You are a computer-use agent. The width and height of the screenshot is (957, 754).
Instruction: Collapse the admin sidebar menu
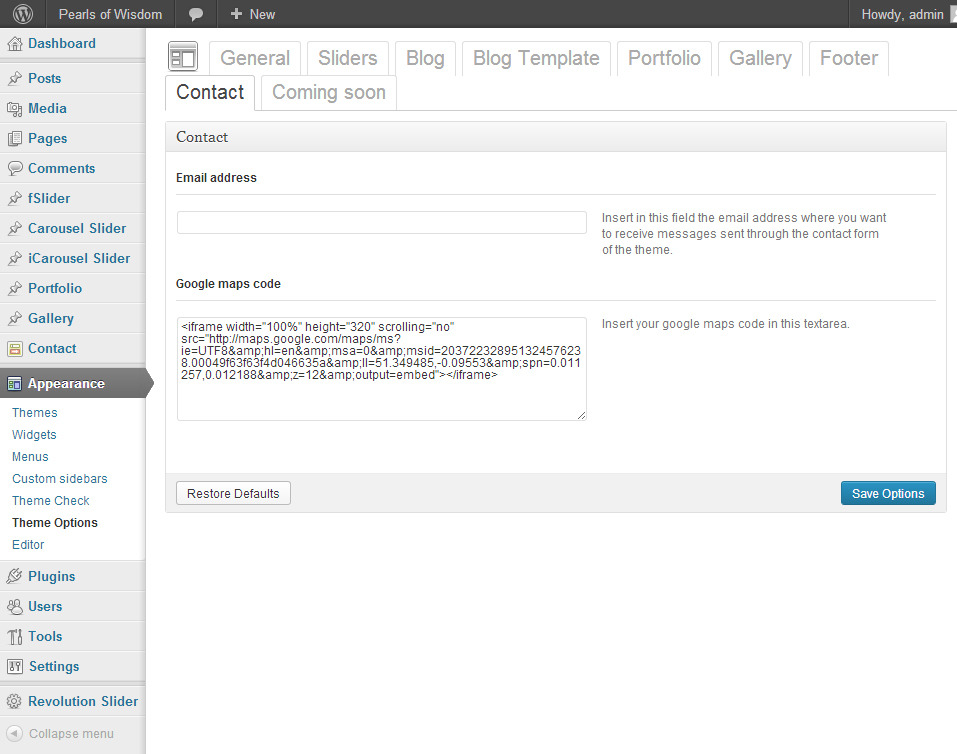coord(60,734)
